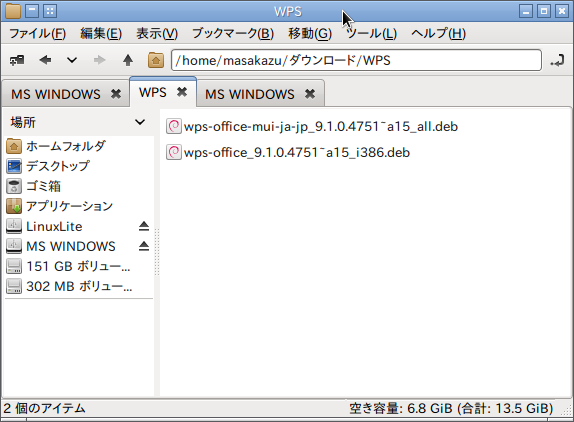Open the ツール(L) menu
574x422 pixels.
click(x=371, y=34)
